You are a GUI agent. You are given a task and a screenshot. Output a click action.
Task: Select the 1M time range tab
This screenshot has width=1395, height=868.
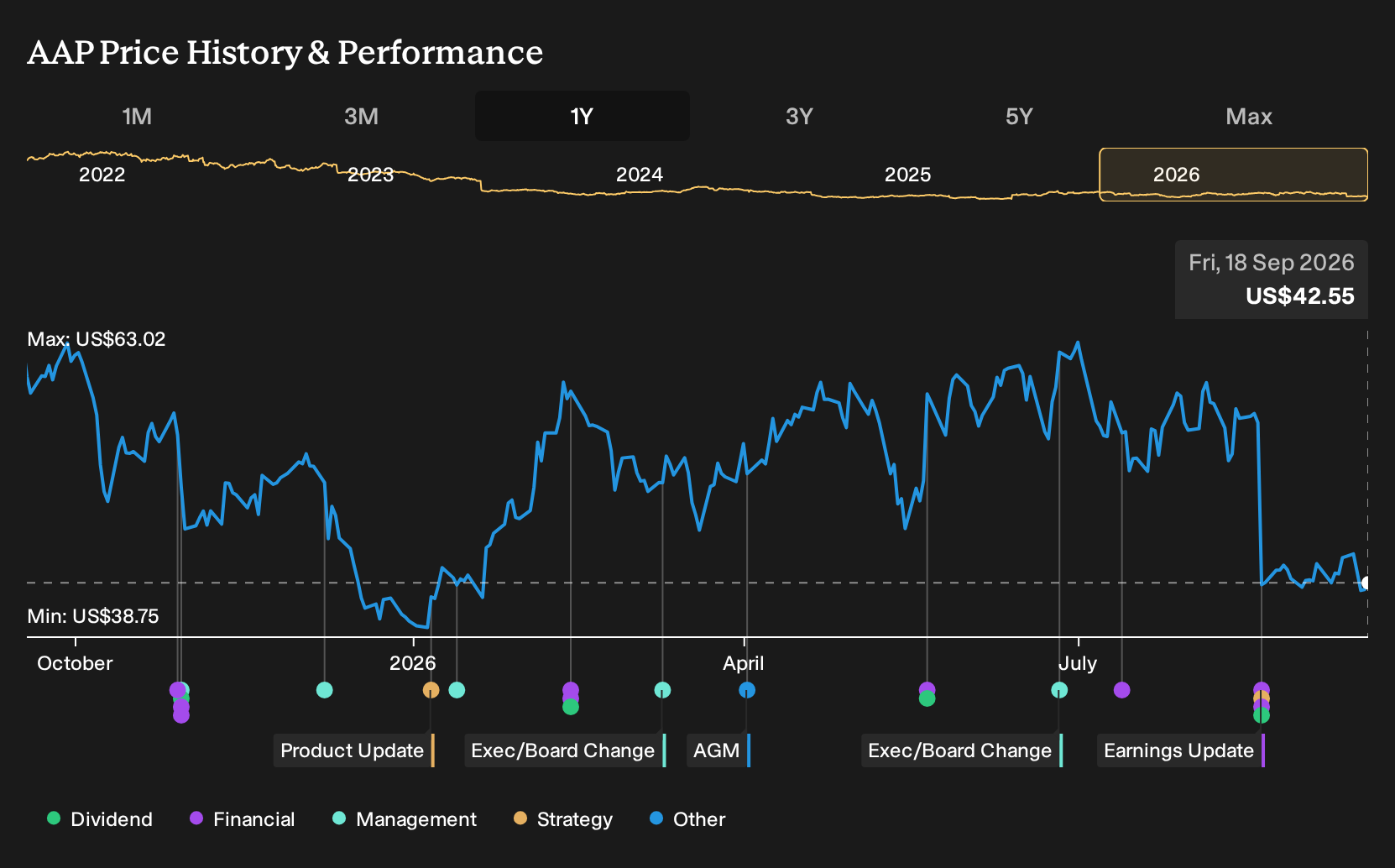[137, 116]
